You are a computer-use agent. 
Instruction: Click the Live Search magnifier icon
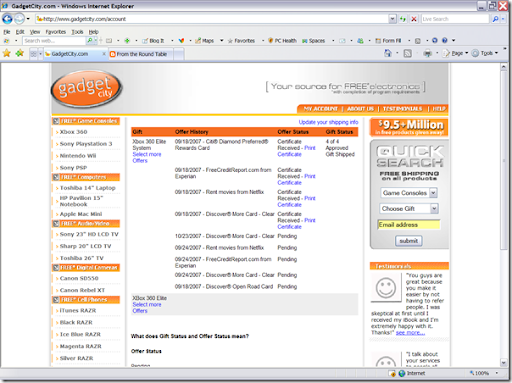(x=495, y=19)
